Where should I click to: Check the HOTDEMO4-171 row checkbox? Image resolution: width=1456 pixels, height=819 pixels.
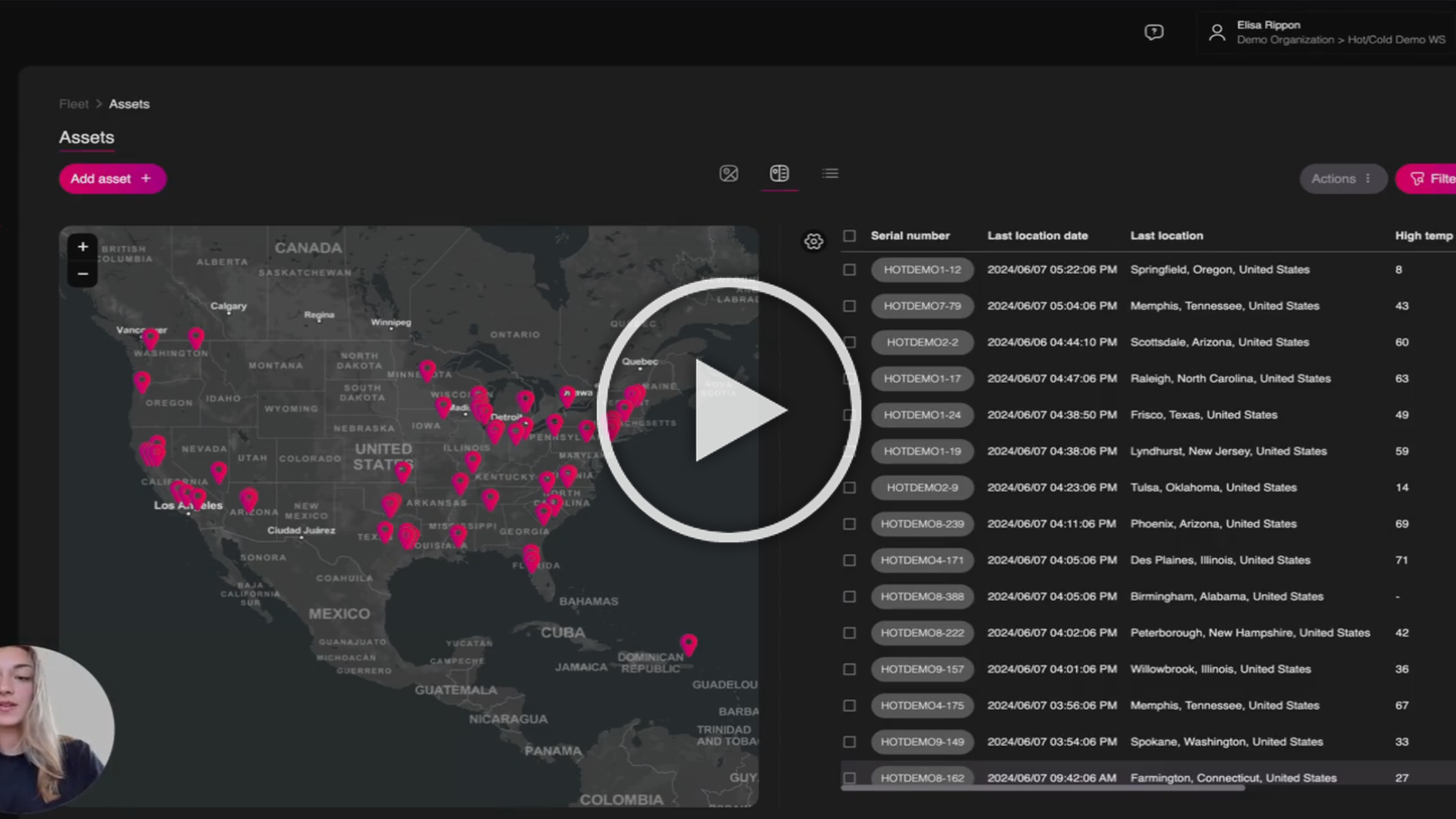point(850,560)
